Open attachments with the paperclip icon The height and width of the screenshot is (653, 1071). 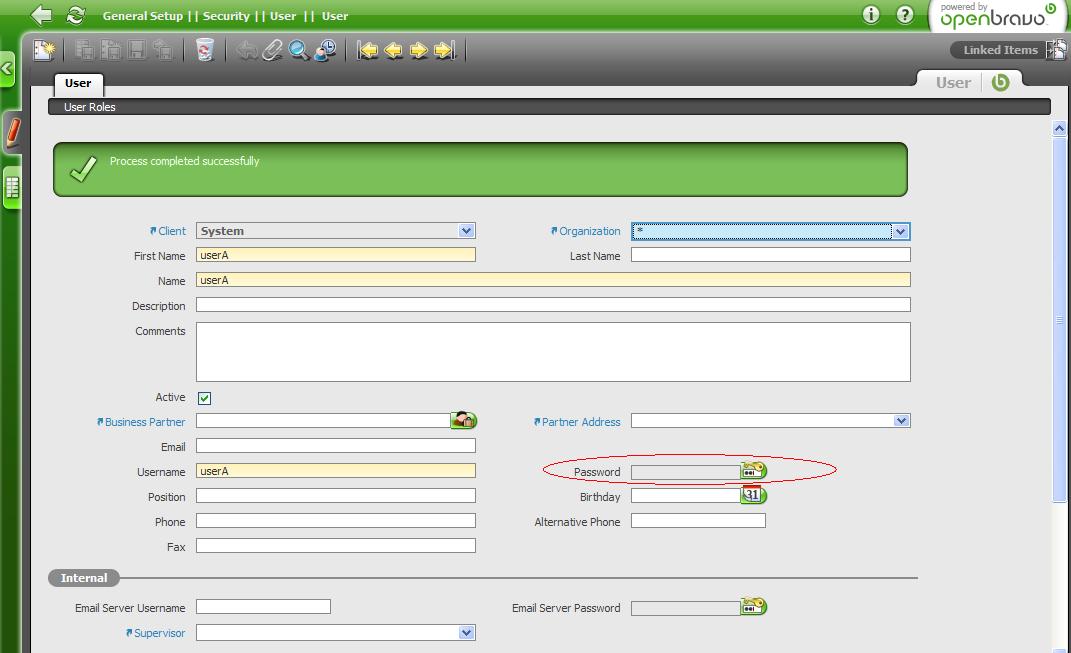(272, 50)
